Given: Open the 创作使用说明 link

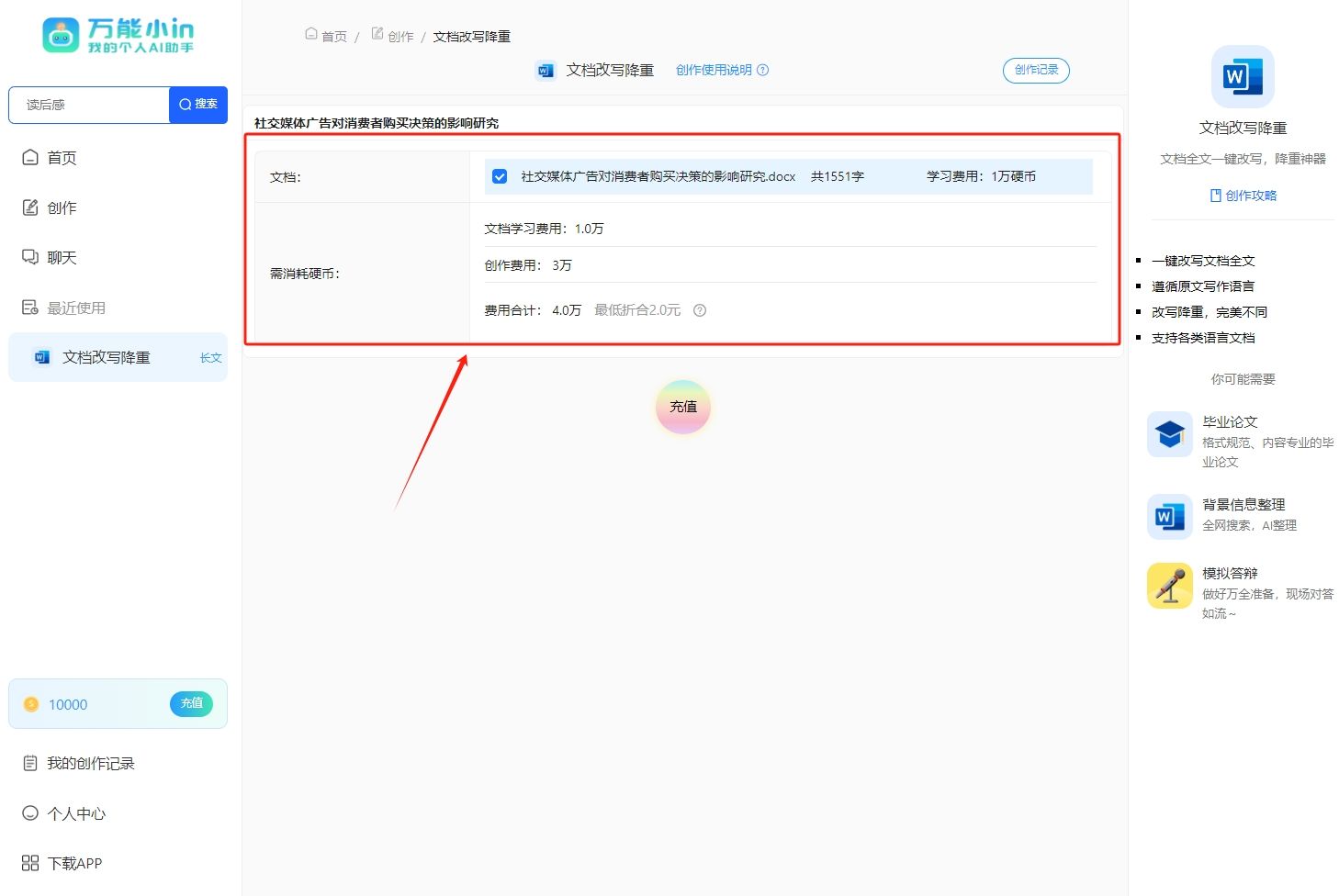Looking at the screenshot, I should (714, 70).
